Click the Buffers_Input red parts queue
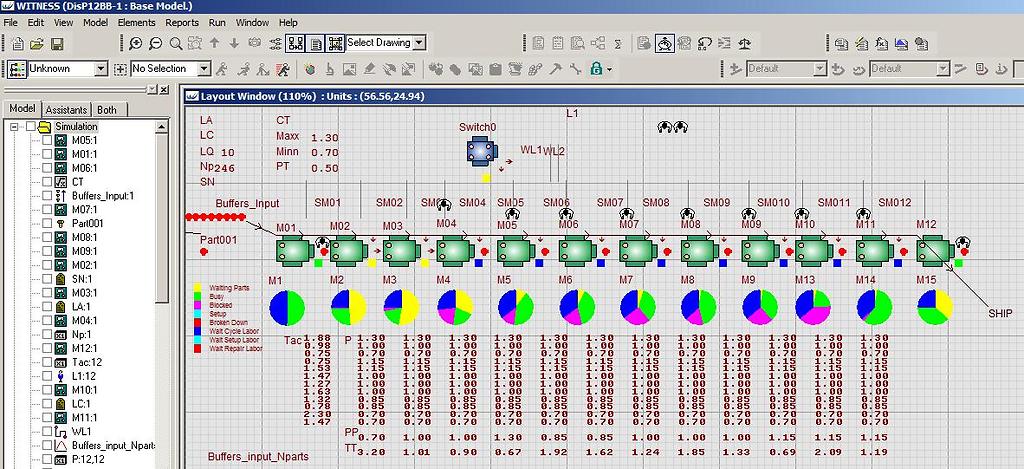This screenshot has height=469, width=1024. [216, 217]
